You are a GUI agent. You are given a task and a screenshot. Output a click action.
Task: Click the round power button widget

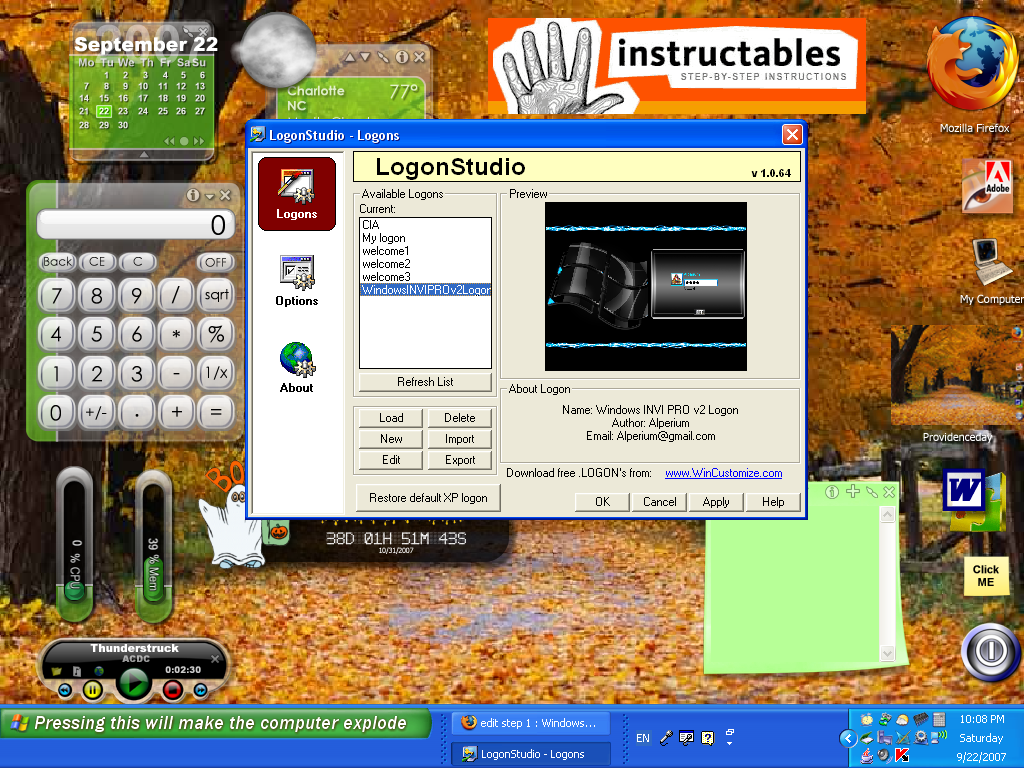pos(991,652)
